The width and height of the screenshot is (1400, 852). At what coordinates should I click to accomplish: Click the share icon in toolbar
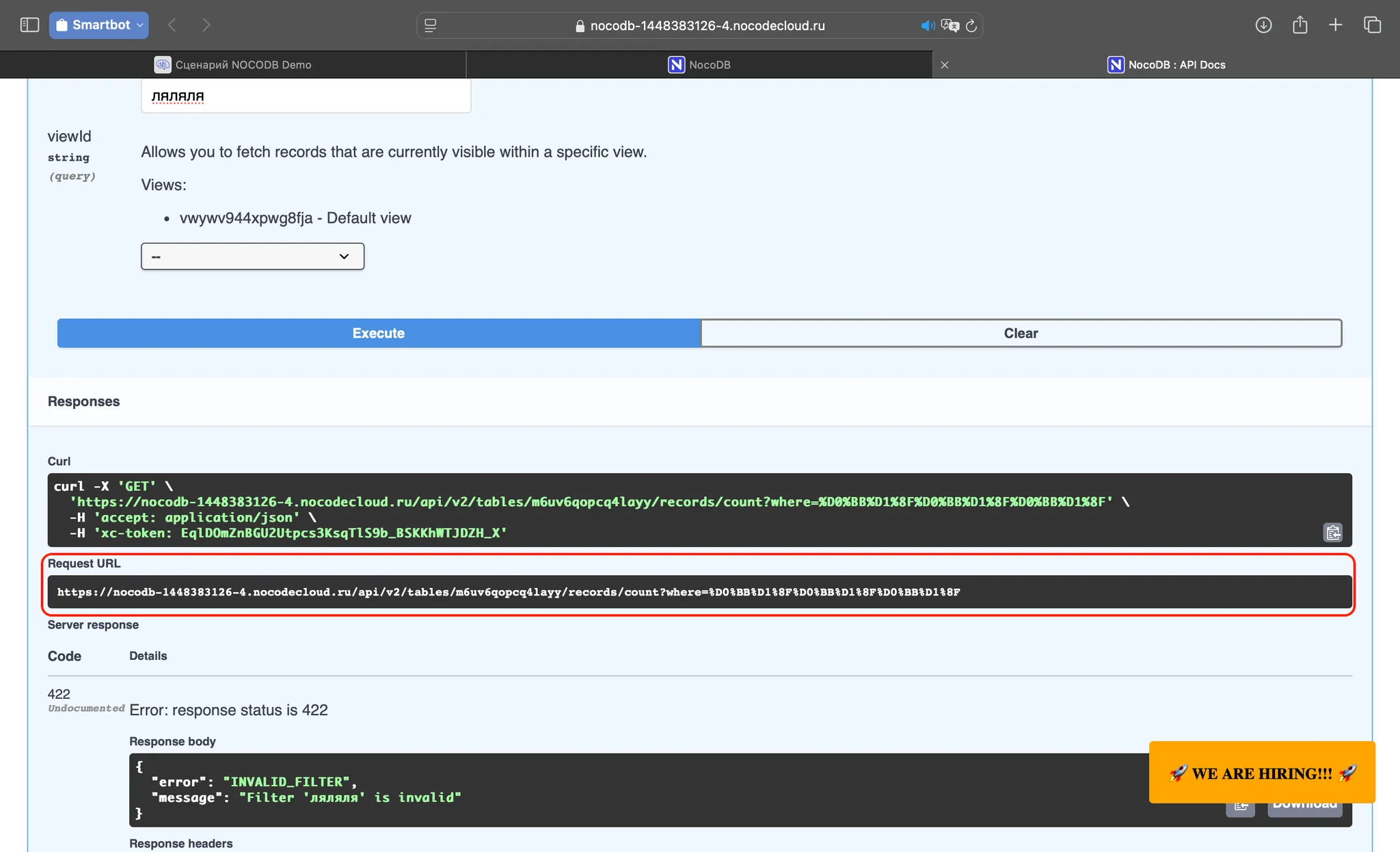point(1300,25)
